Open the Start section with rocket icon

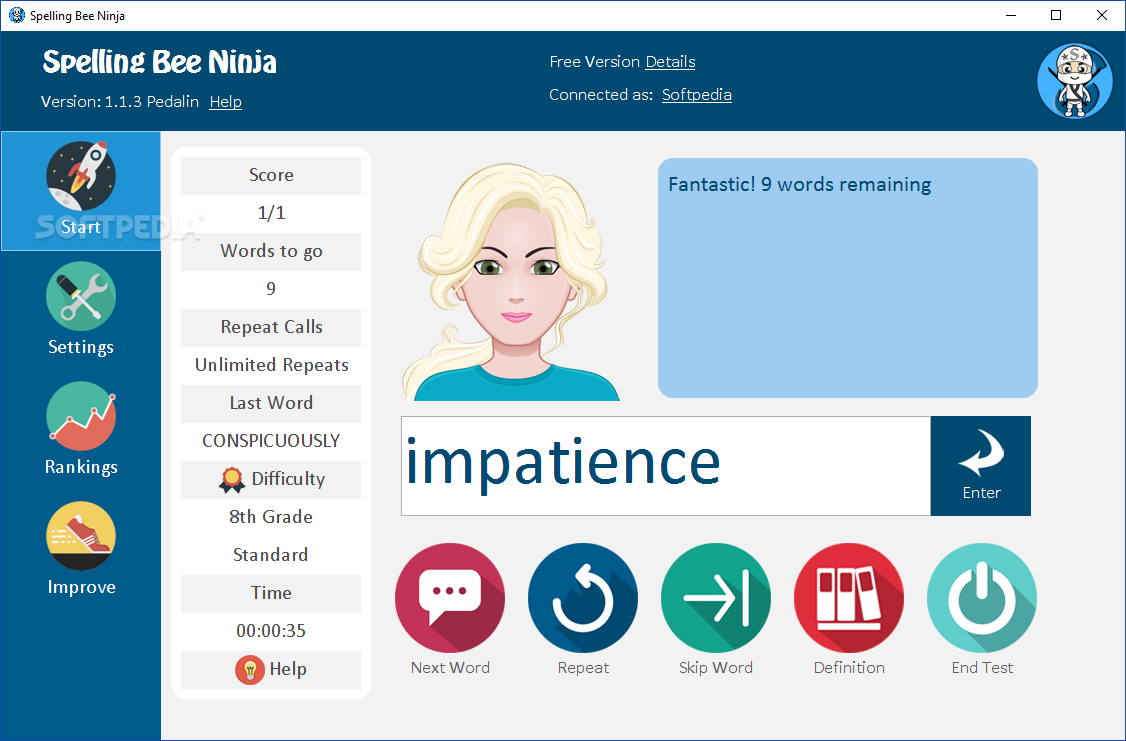[x=80, y=190]
